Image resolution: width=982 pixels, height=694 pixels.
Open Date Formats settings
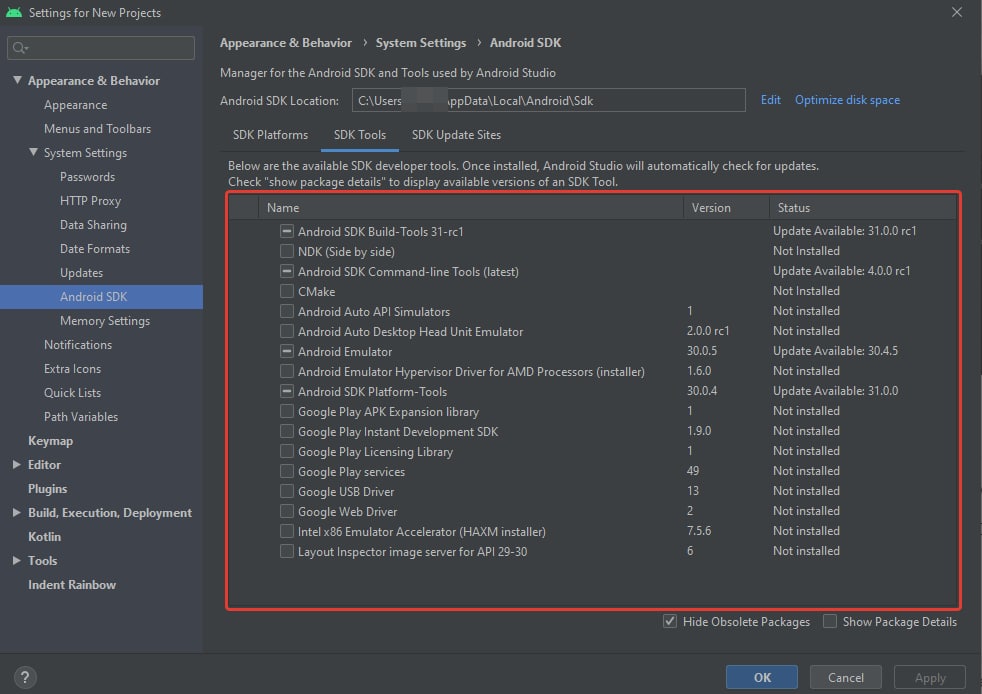tap(95, 249)
